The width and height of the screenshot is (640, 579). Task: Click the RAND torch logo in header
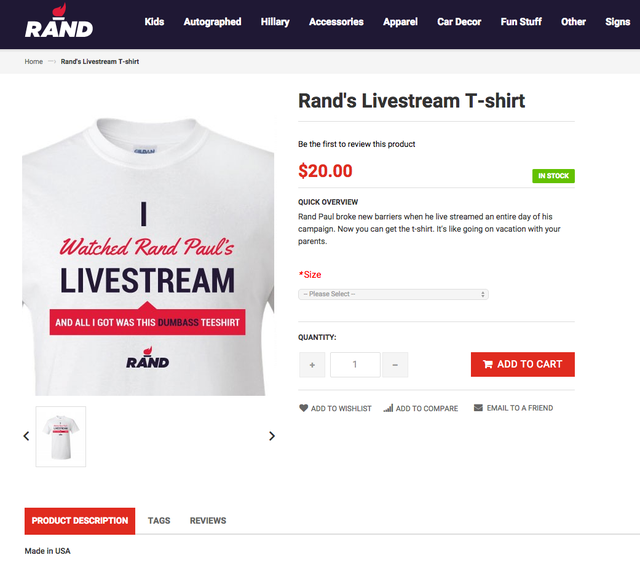click(x=59, y=21)
